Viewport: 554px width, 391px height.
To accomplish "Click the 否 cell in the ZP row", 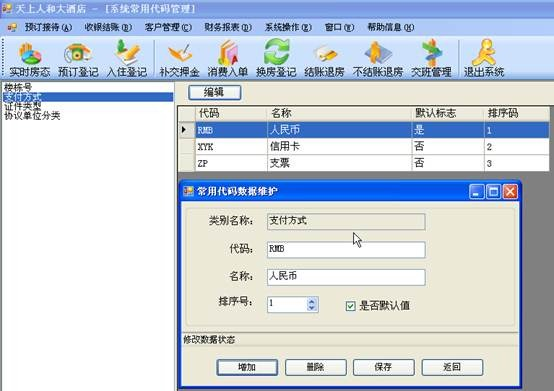I will point(448,163).
